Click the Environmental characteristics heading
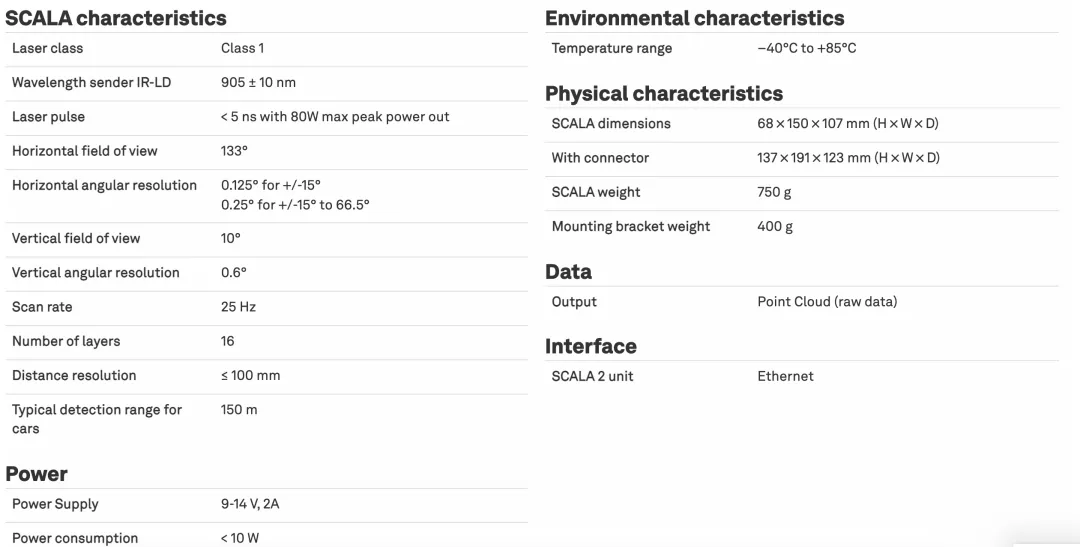 [x=694, y=18]
